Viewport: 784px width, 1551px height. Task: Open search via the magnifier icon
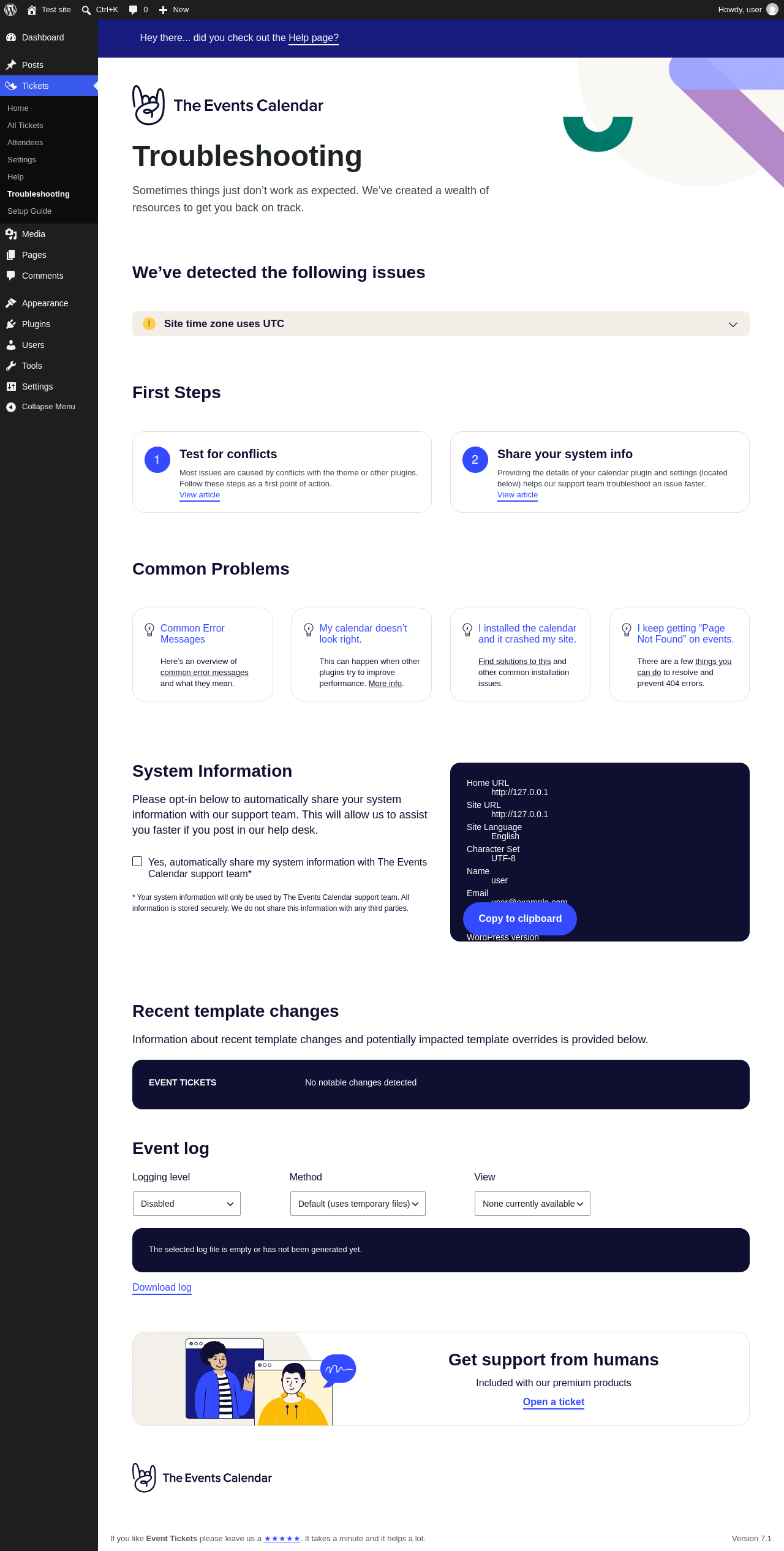tap(86, 10)
